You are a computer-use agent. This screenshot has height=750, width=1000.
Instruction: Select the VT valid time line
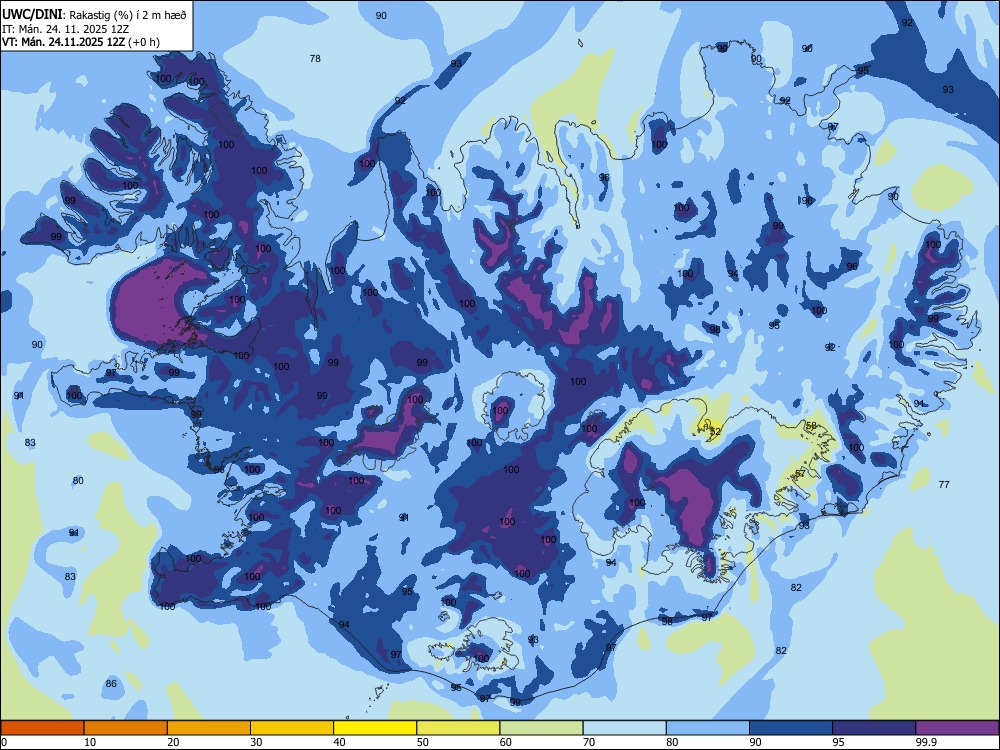click(x=81, y=42)
